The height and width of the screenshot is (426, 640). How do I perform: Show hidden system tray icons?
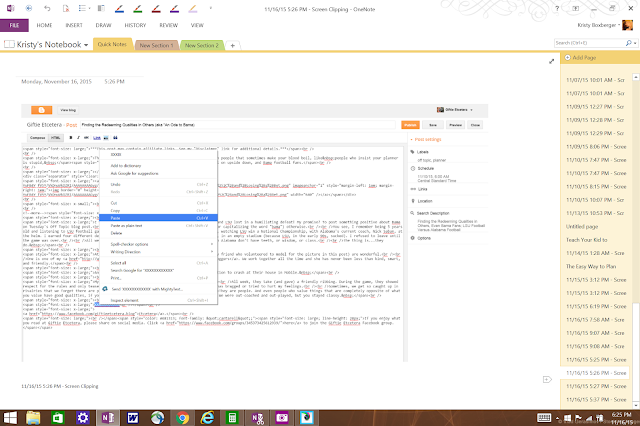tap(558, 418)
